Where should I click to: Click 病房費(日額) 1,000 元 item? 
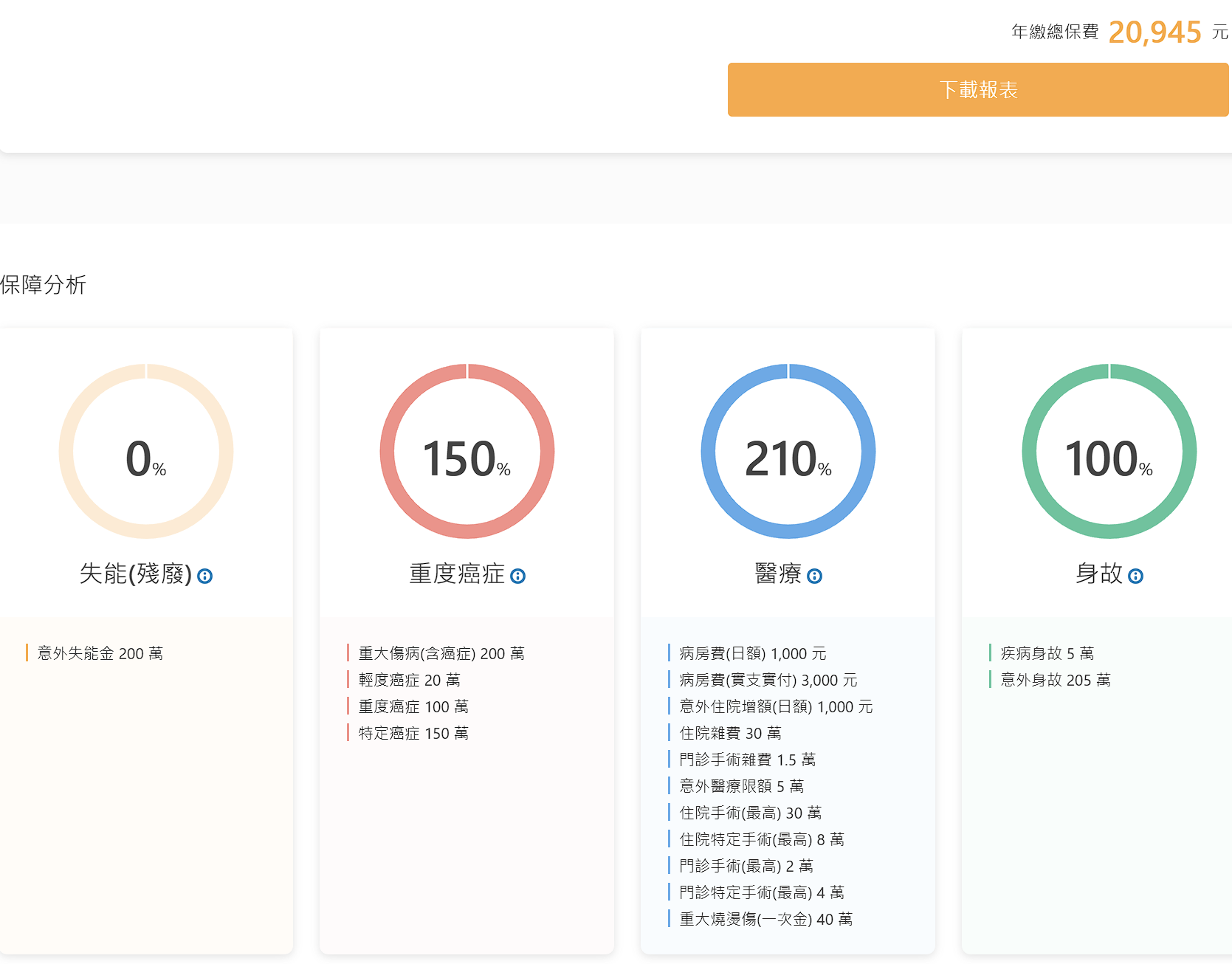(753, 653)
